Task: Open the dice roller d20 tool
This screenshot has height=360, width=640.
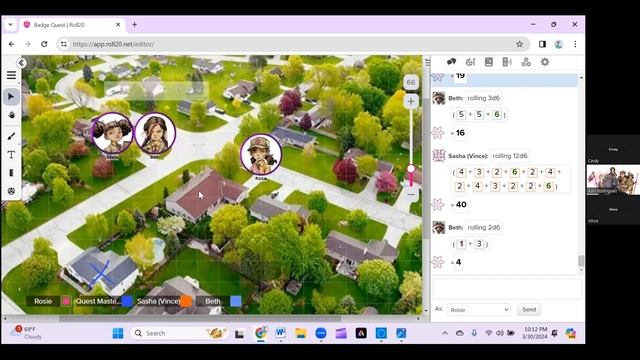Action: pos(11,191)
